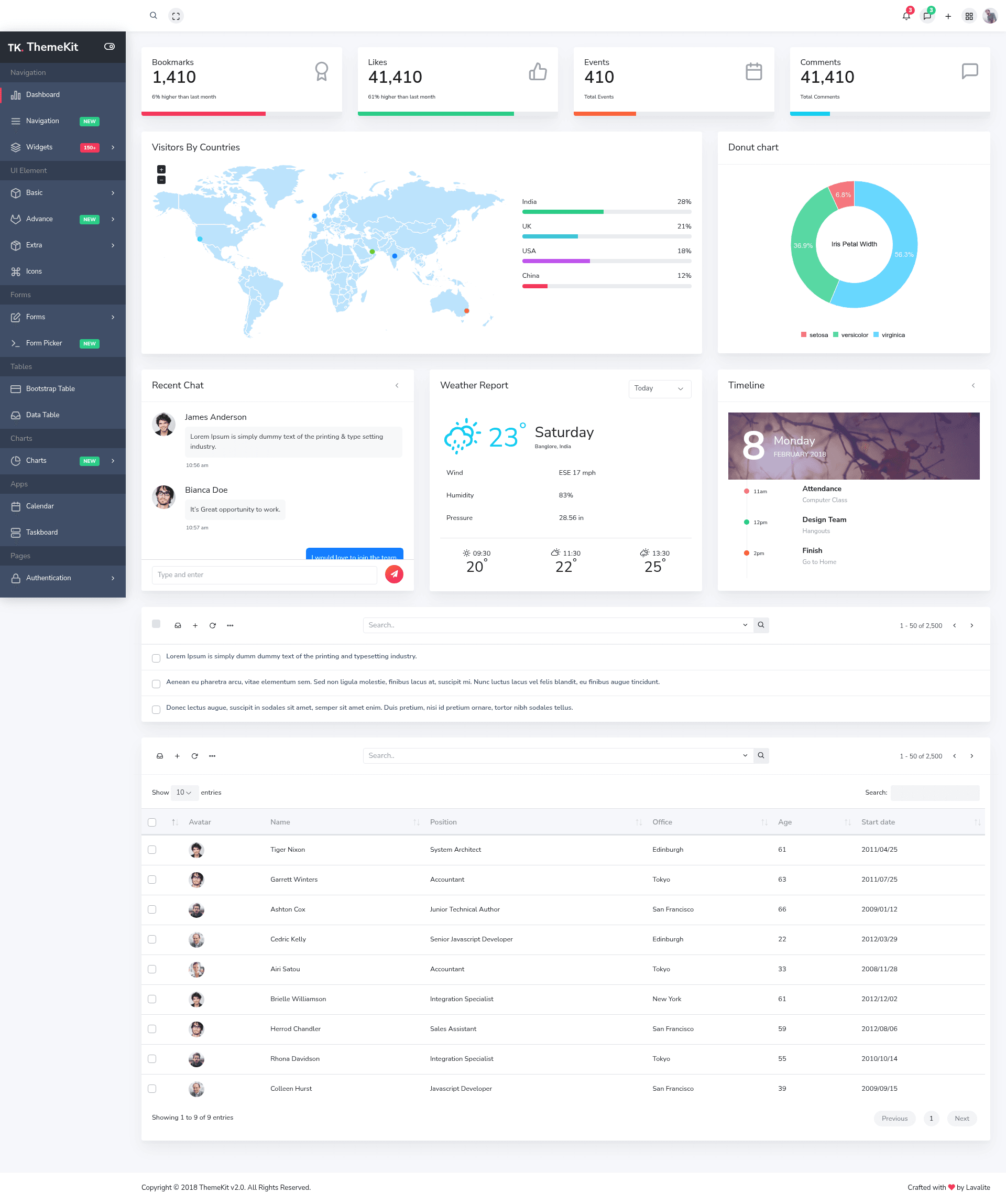The image size is (1006, 1204).
Task: Click search button beside the data table Search field
Action: (761, 756)
